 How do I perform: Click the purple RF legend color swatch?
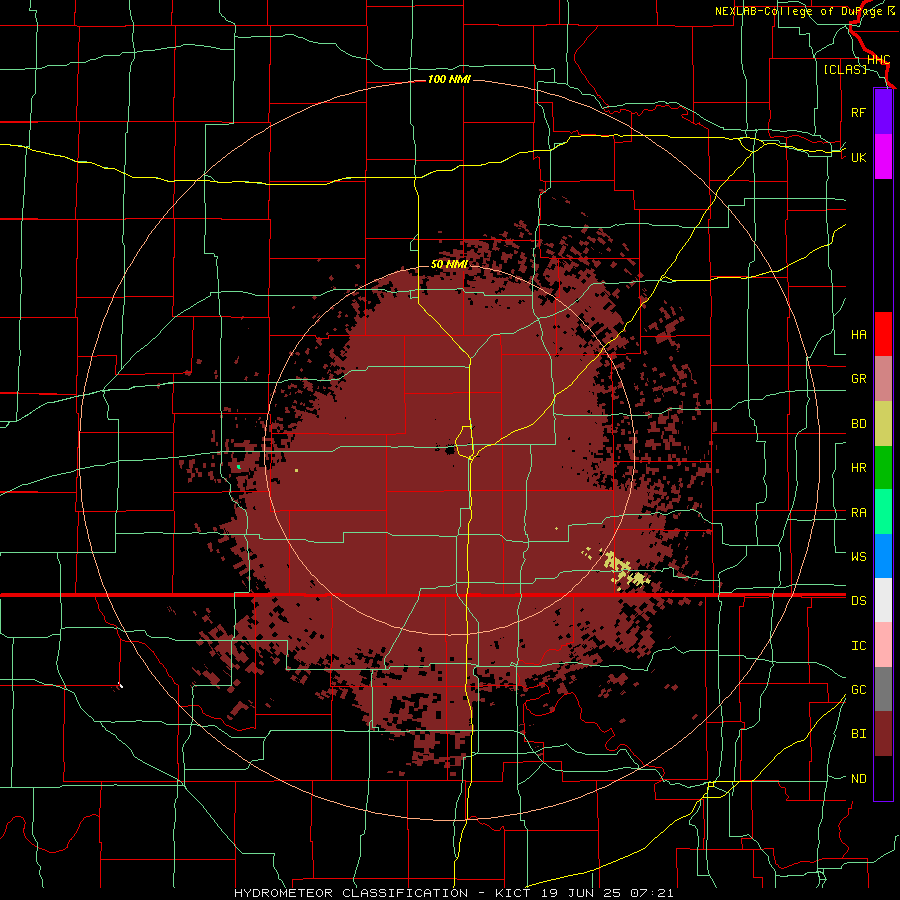click(x=883, y=112)
